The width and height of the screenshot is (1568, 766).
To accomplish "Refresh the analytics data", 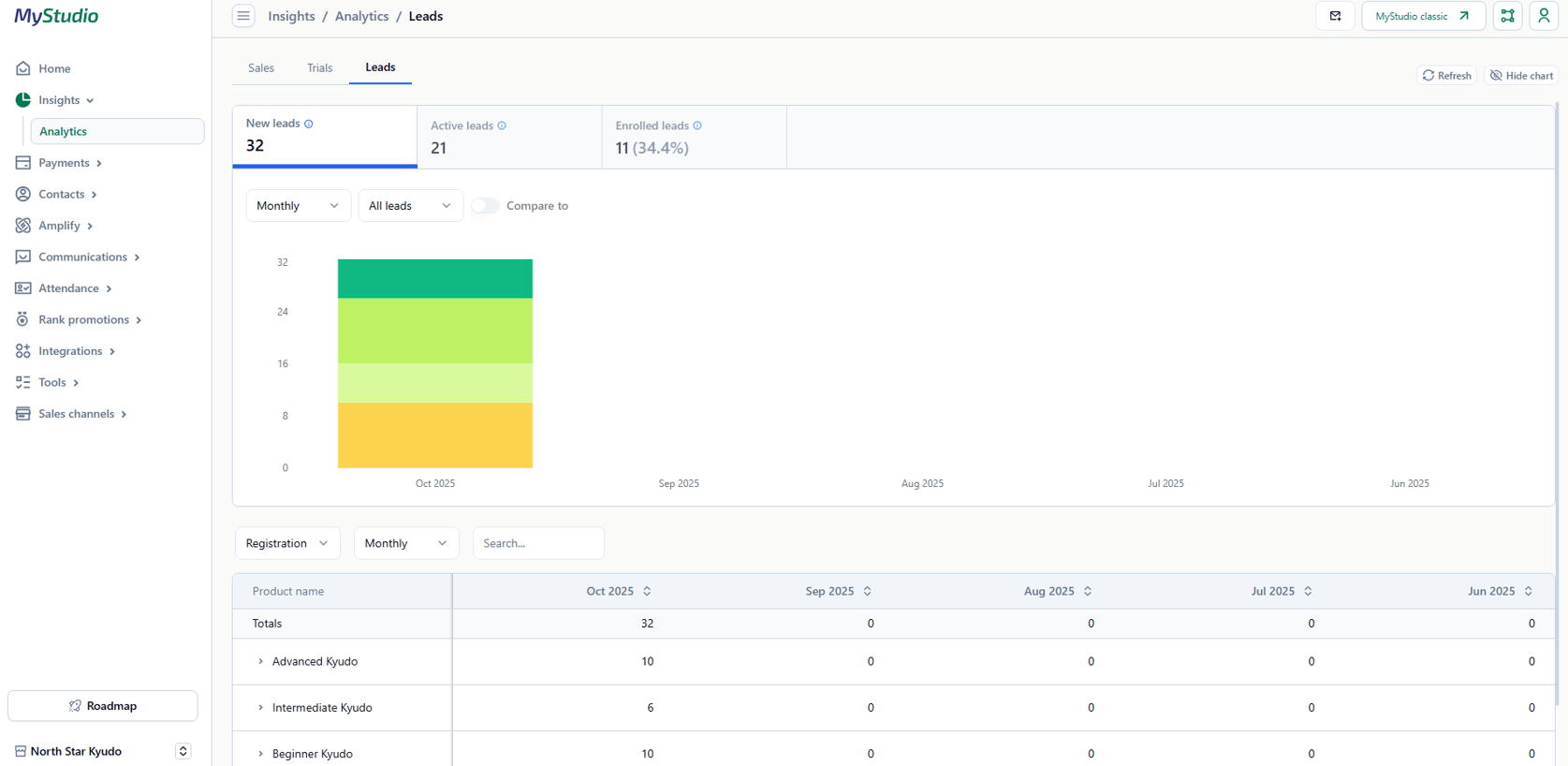I will [1447, 76].
